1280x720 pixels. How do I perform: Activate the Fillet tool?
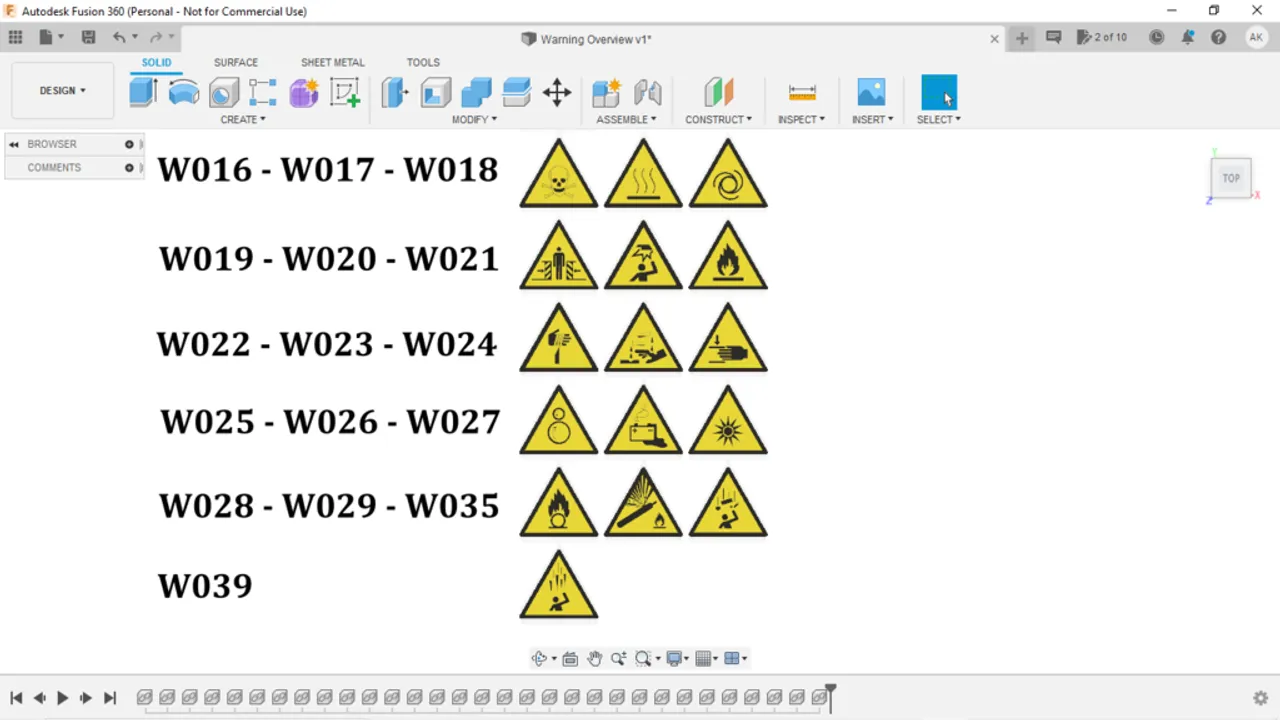[435, 92]
